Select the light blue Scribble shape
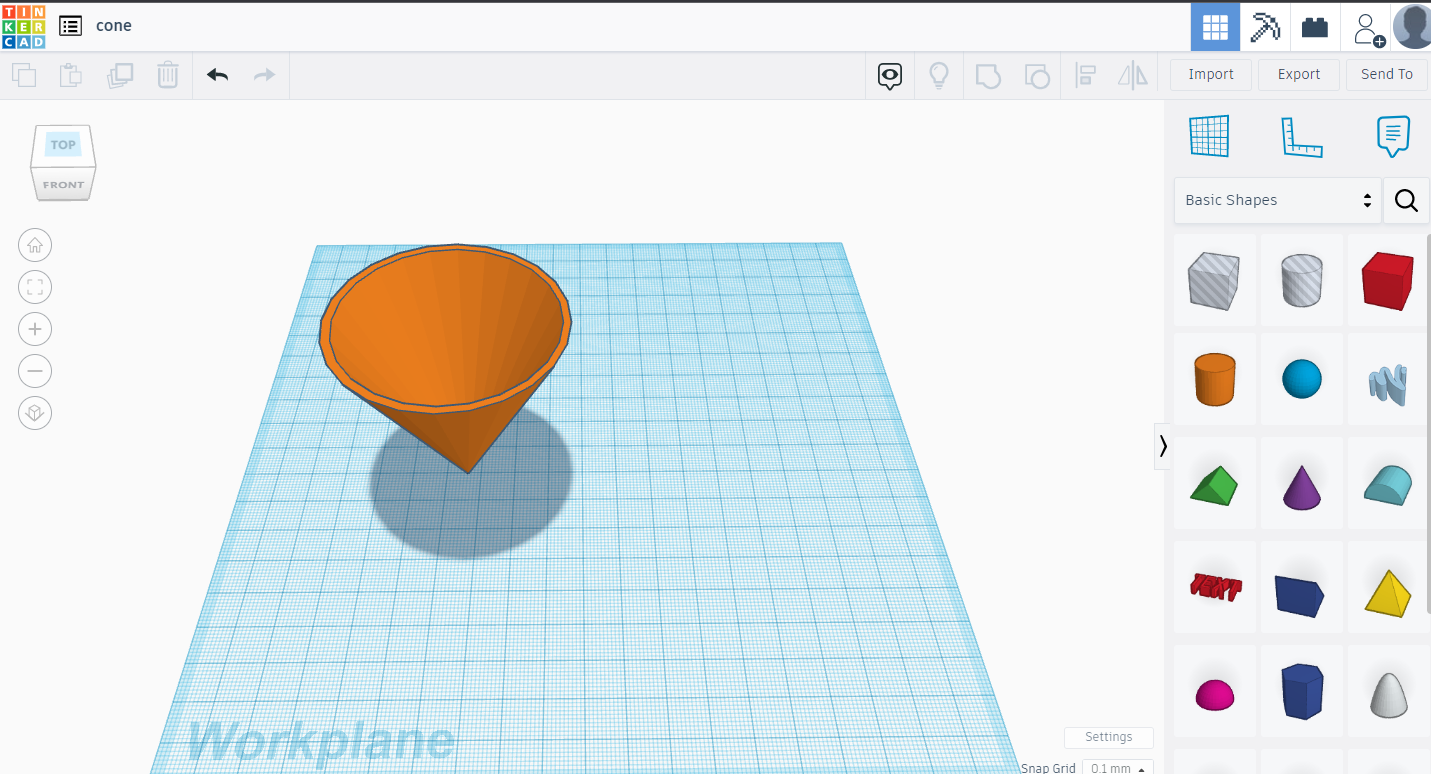The width and height of the screenshot is (1431, 774). 1387,385
